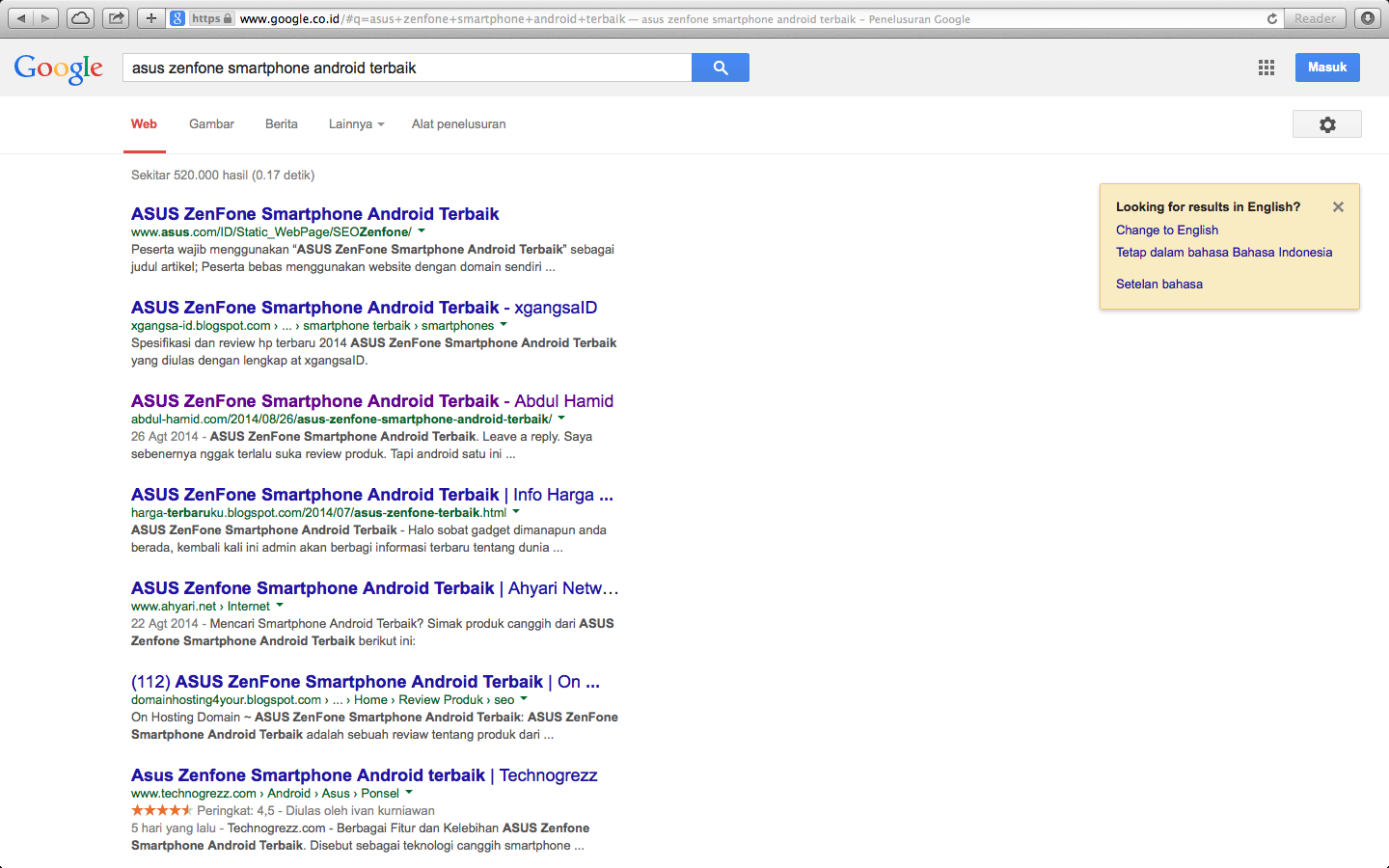
Task: Click the Share icon in toolbar
Action: [x=116, y=18]
